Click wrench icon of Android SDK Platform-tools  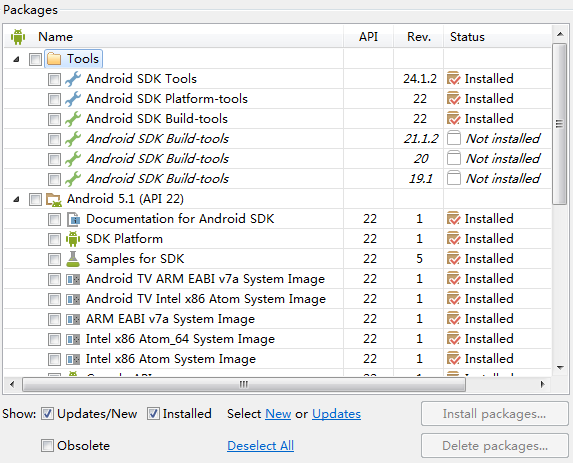[73, 99]
